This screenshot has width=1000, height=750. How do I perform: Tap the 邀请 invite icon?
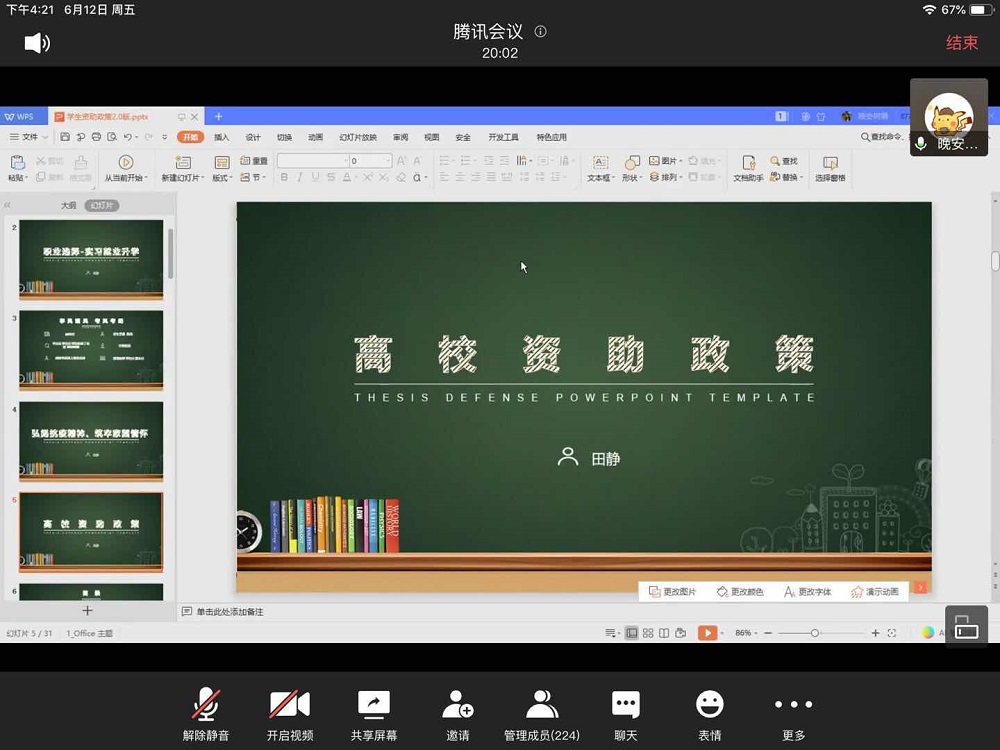458,705
